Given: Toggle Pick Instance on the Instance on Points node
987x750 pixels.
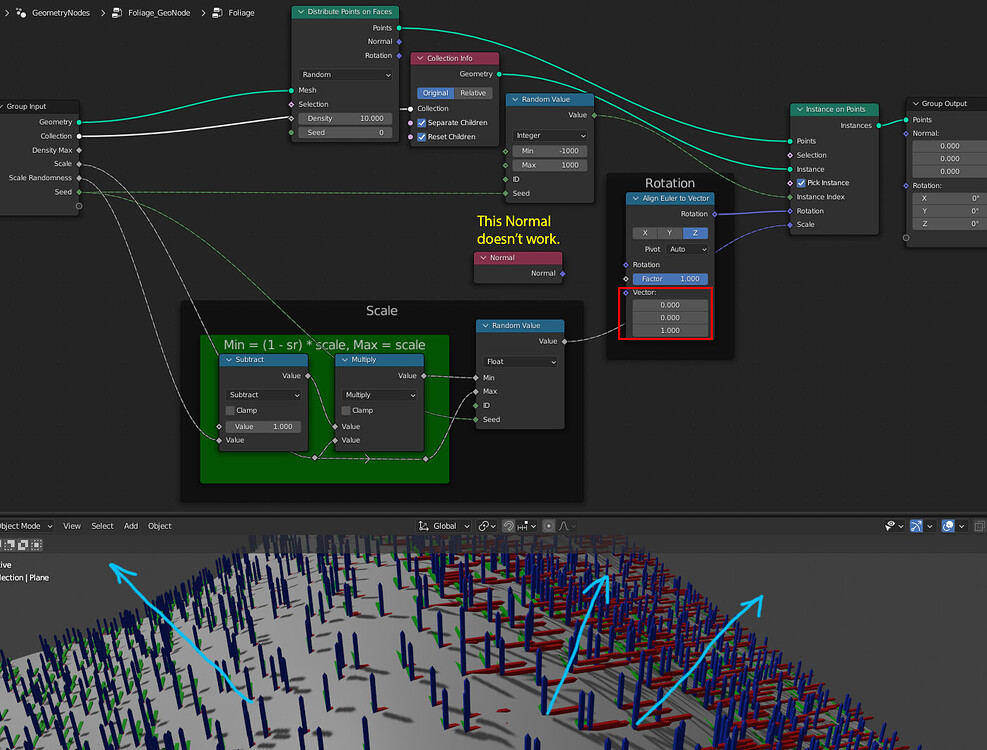Looking at the screenshot, I should (x=802, y=183).
